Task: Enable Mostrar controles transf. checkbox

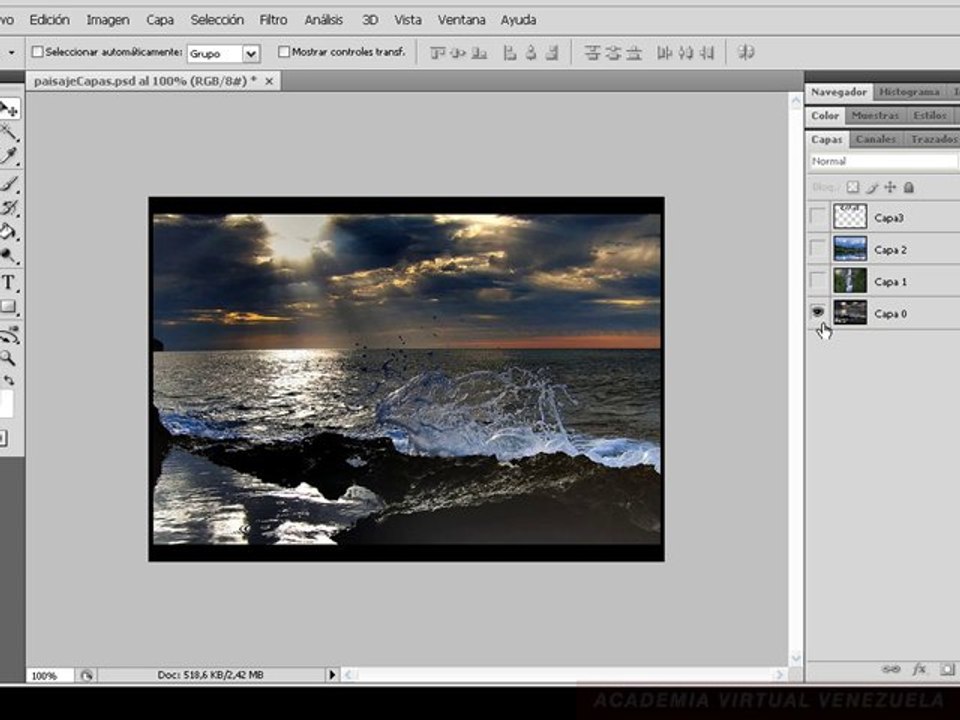Action: 283,52
